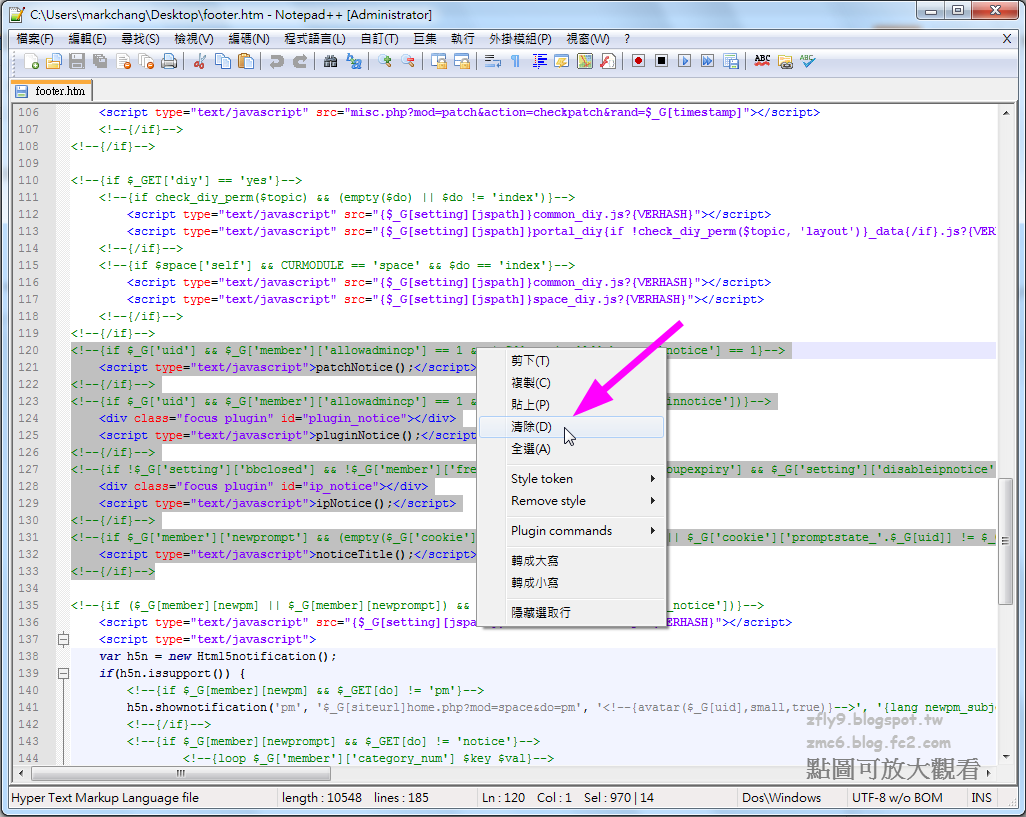Click the spell check ABC icon
The height and width of the screenshot is (817, 1026).
click(x=762, y=61)
